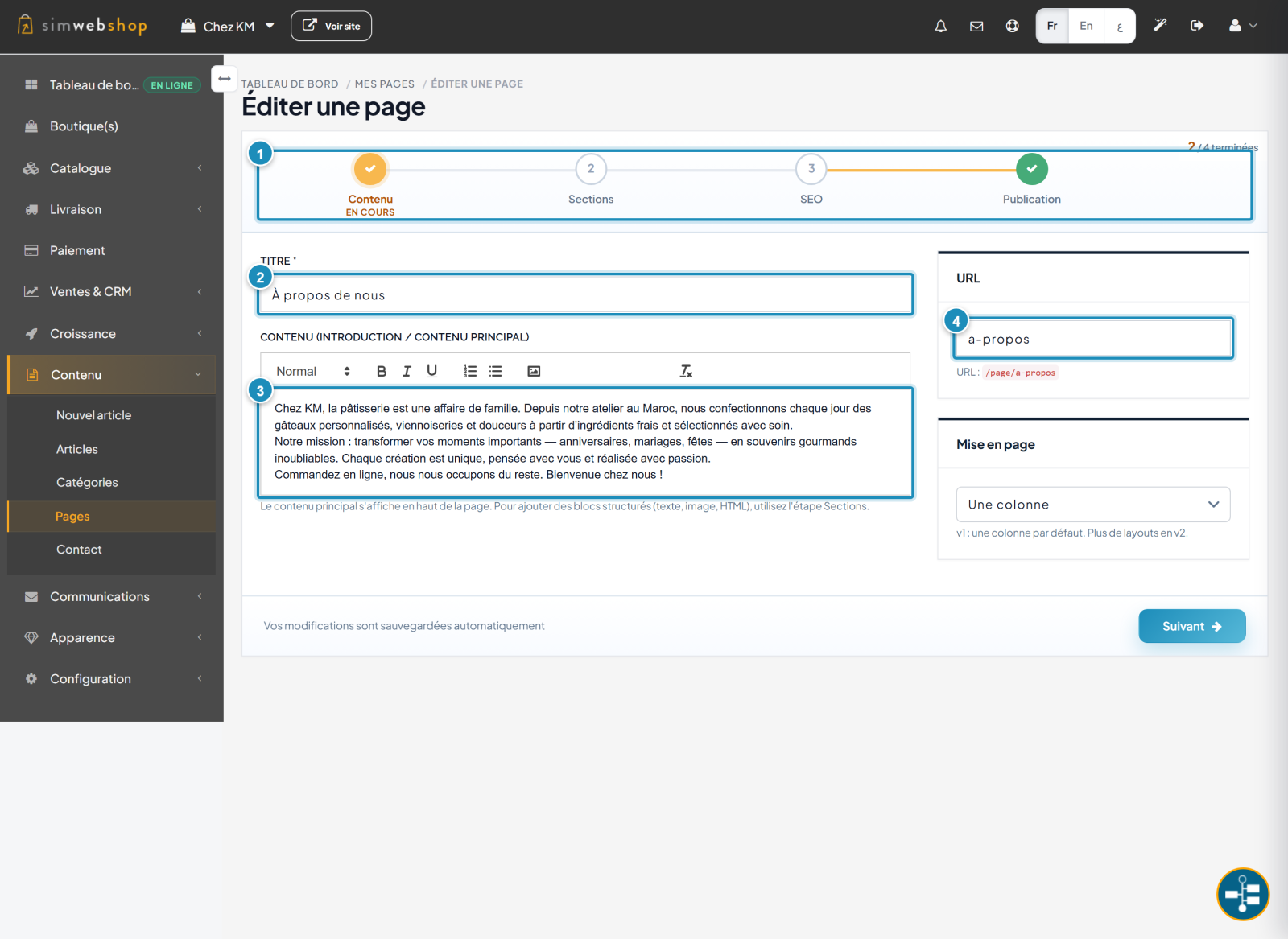1288x939 pixels.
Task: Go to the Publication step
Action: [1032, 169]
